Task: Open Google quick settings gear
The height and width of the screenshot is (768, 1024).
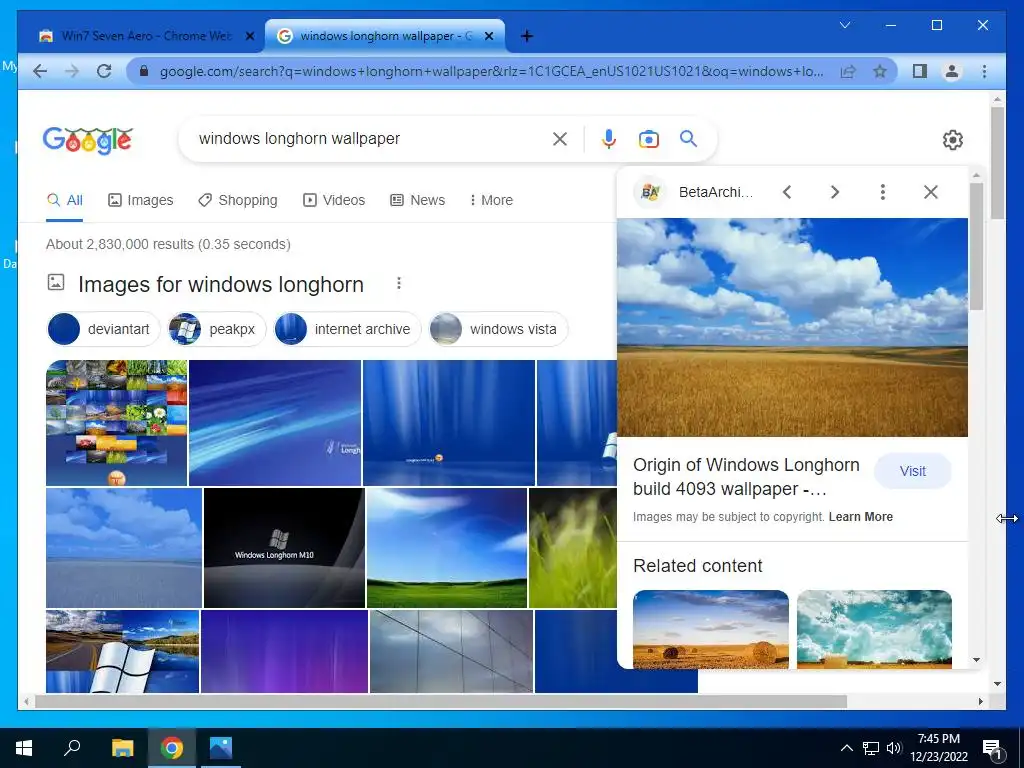Action: [953, 140]
